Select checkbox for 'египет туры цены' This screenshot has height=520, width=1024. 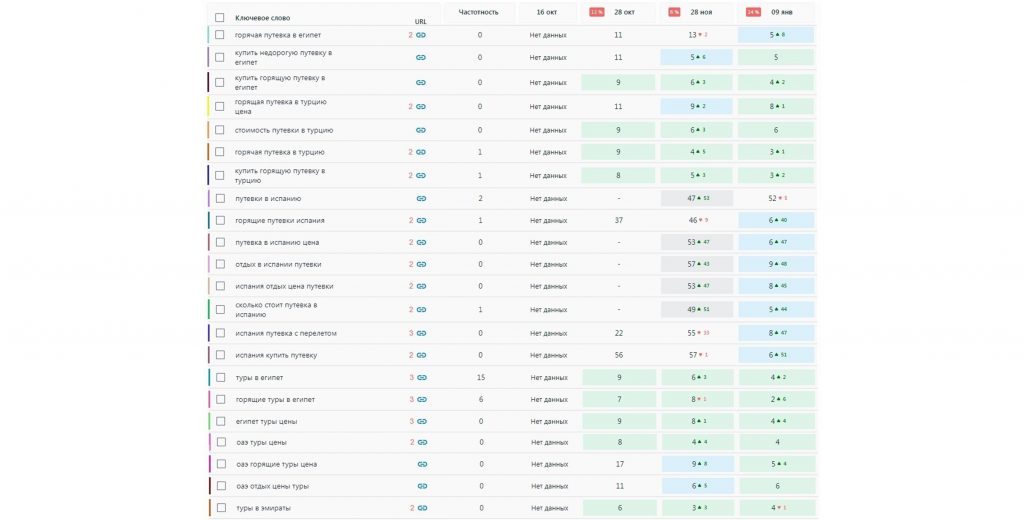tap(220, 421)
